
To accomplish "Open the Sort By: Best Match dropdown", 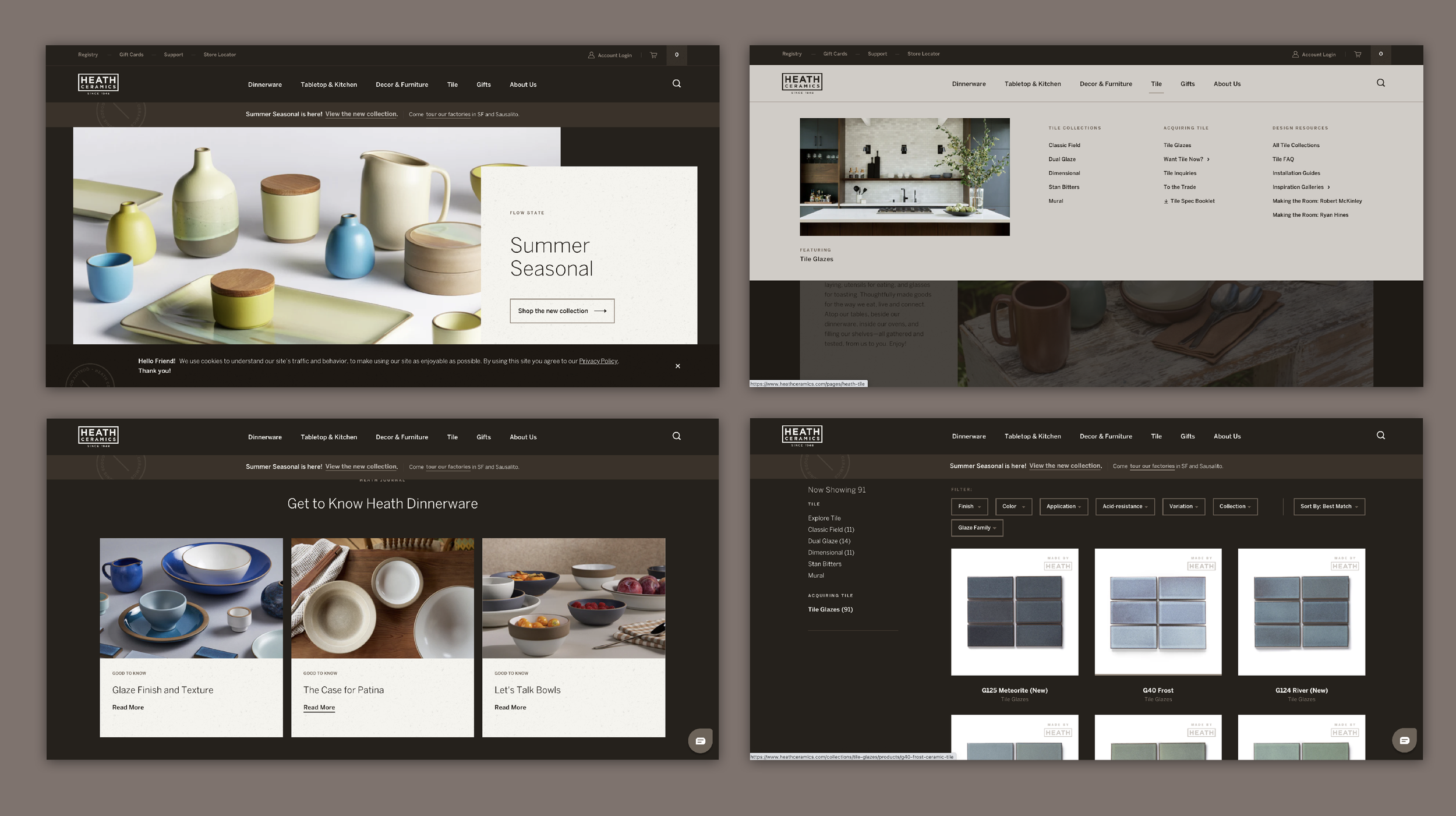I will coord(1328,506).
